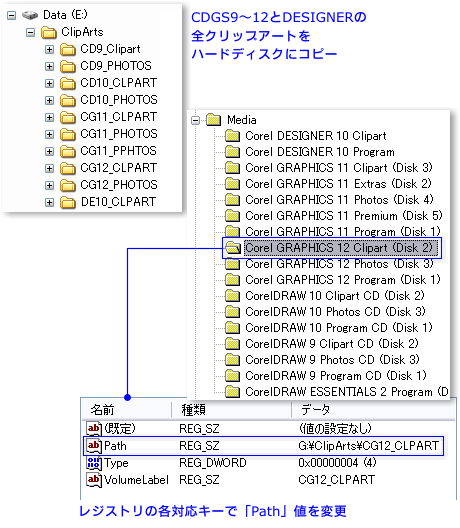460x528 pixels.
Task: Click the CG11_PHOTOS folder icon
Action: pos(68,134)
